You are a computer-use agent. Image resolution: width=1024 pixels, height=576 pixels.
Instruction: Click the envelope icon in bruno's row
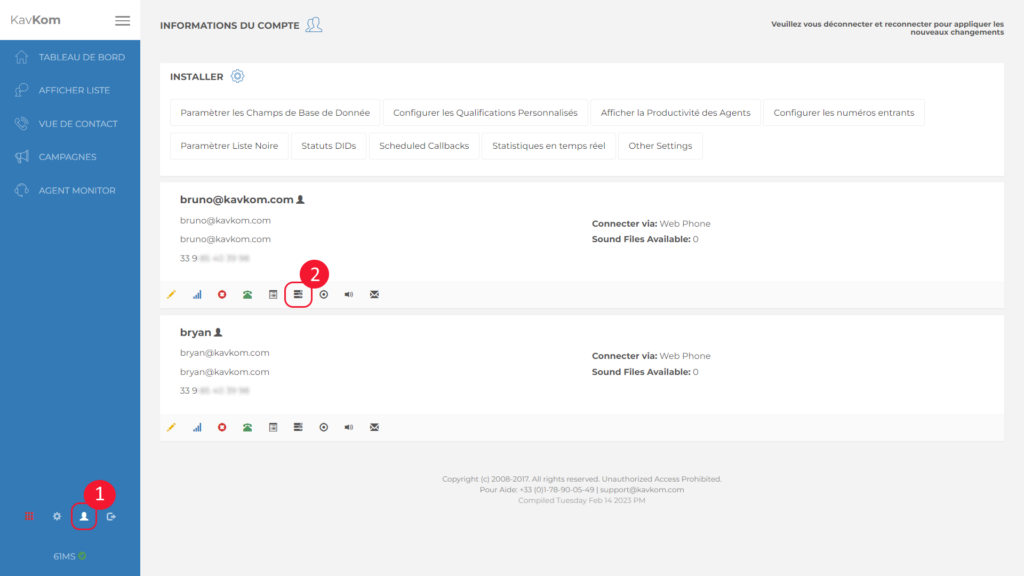click(374, 294)
